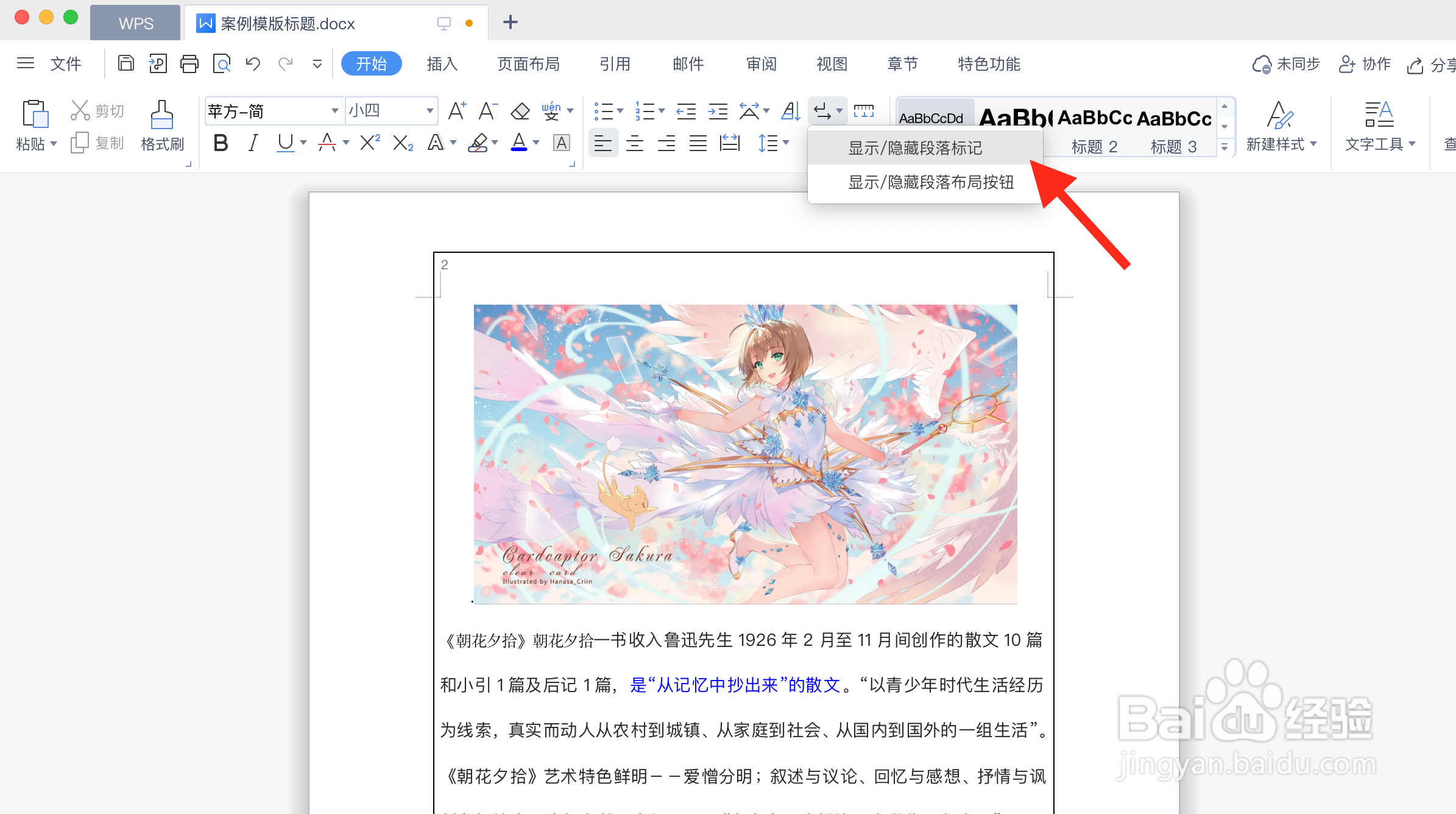The height and width of the screenshot is (814, 1456).
Task: Click the Increase Indent icon
Action: coord(718,111)
